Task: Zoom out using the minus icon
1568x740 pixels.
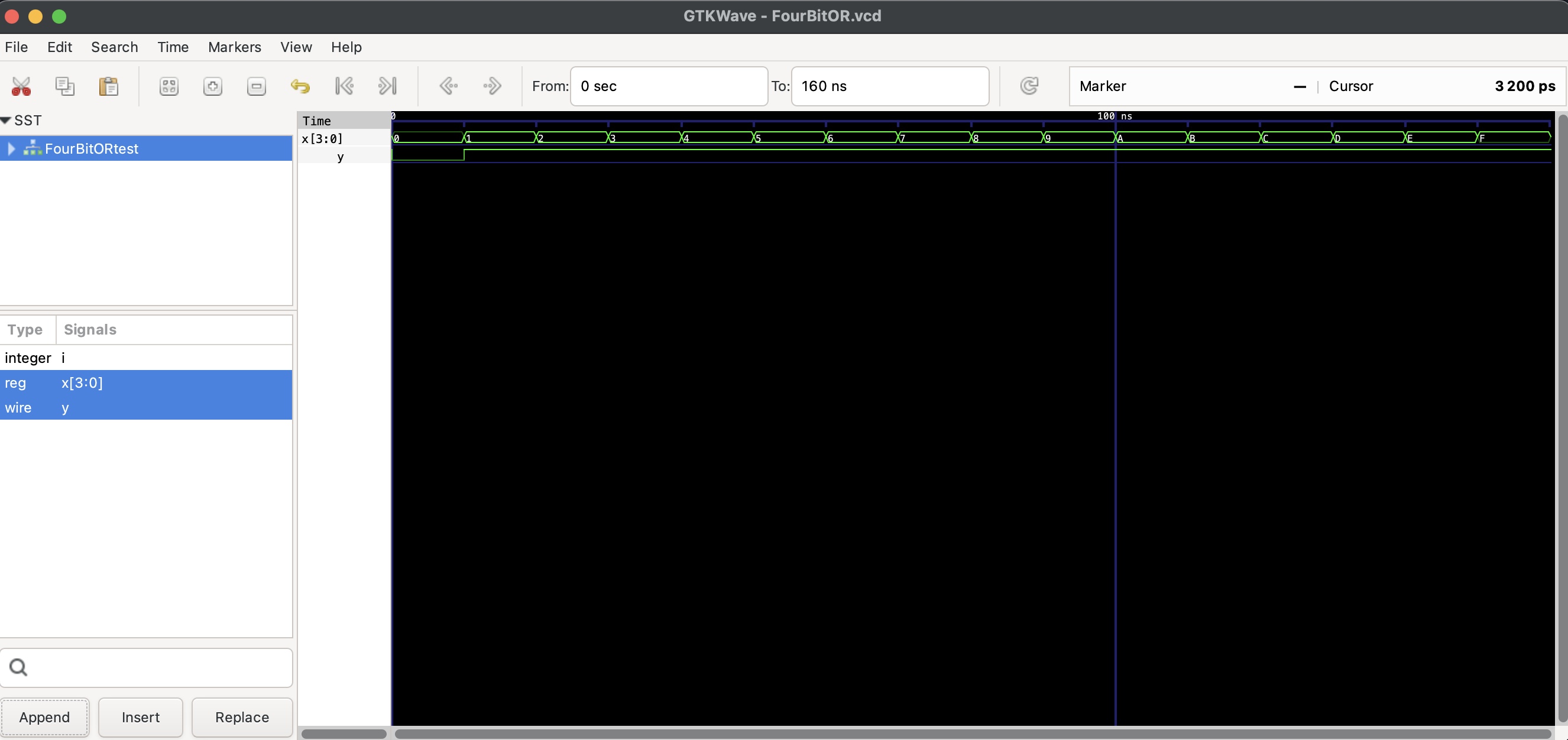Action: [256, 86]
